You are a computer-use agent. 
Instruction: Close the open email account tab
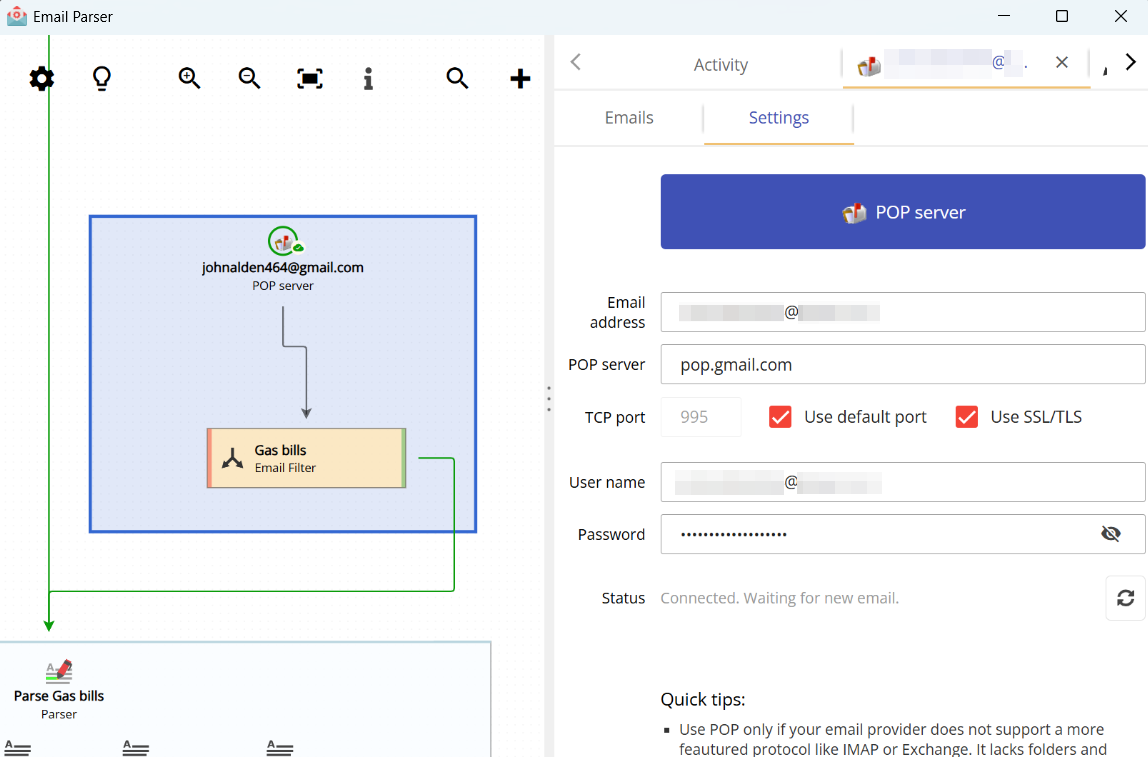1061,61
